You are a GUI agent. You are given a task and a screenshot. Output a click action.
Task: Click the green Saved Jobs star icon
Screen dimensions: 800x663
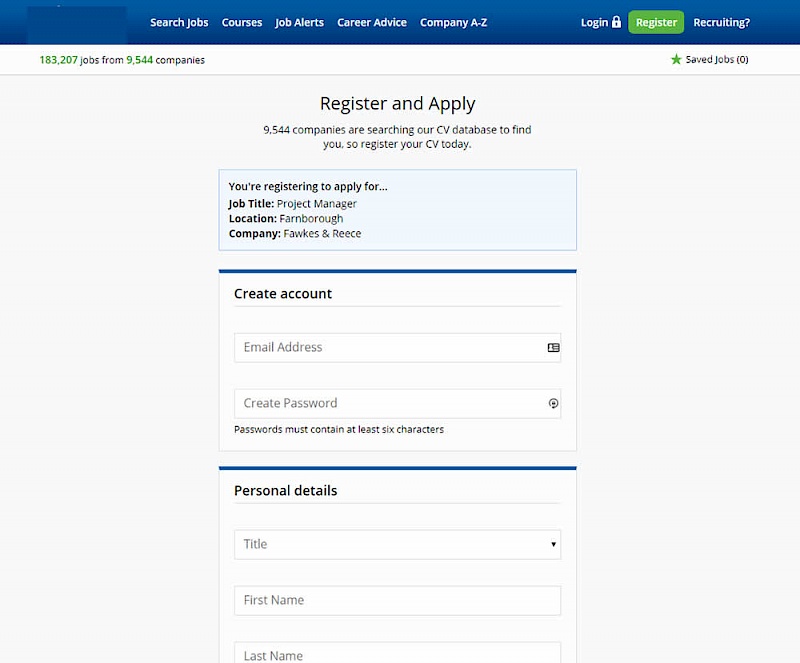tap(676, 60)
